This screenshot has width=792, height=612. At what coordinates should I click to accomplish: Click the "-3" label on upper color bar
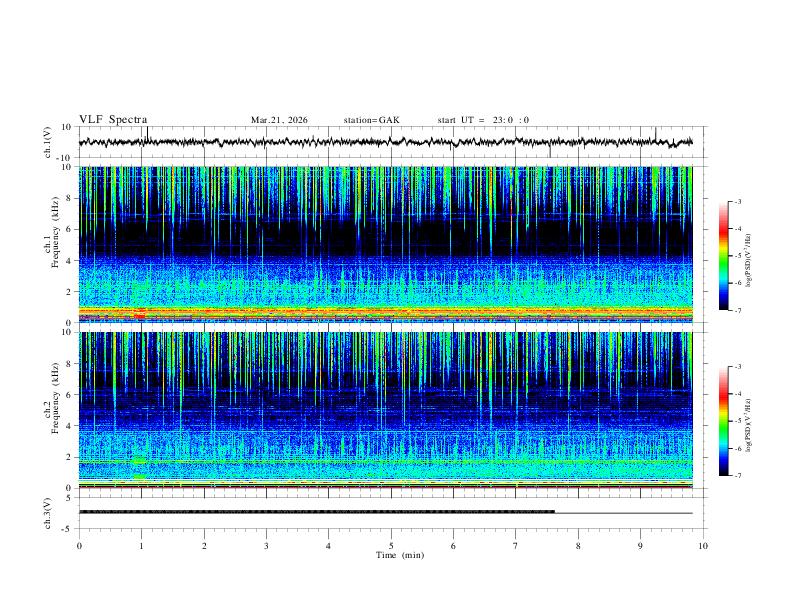click(738, 201)
